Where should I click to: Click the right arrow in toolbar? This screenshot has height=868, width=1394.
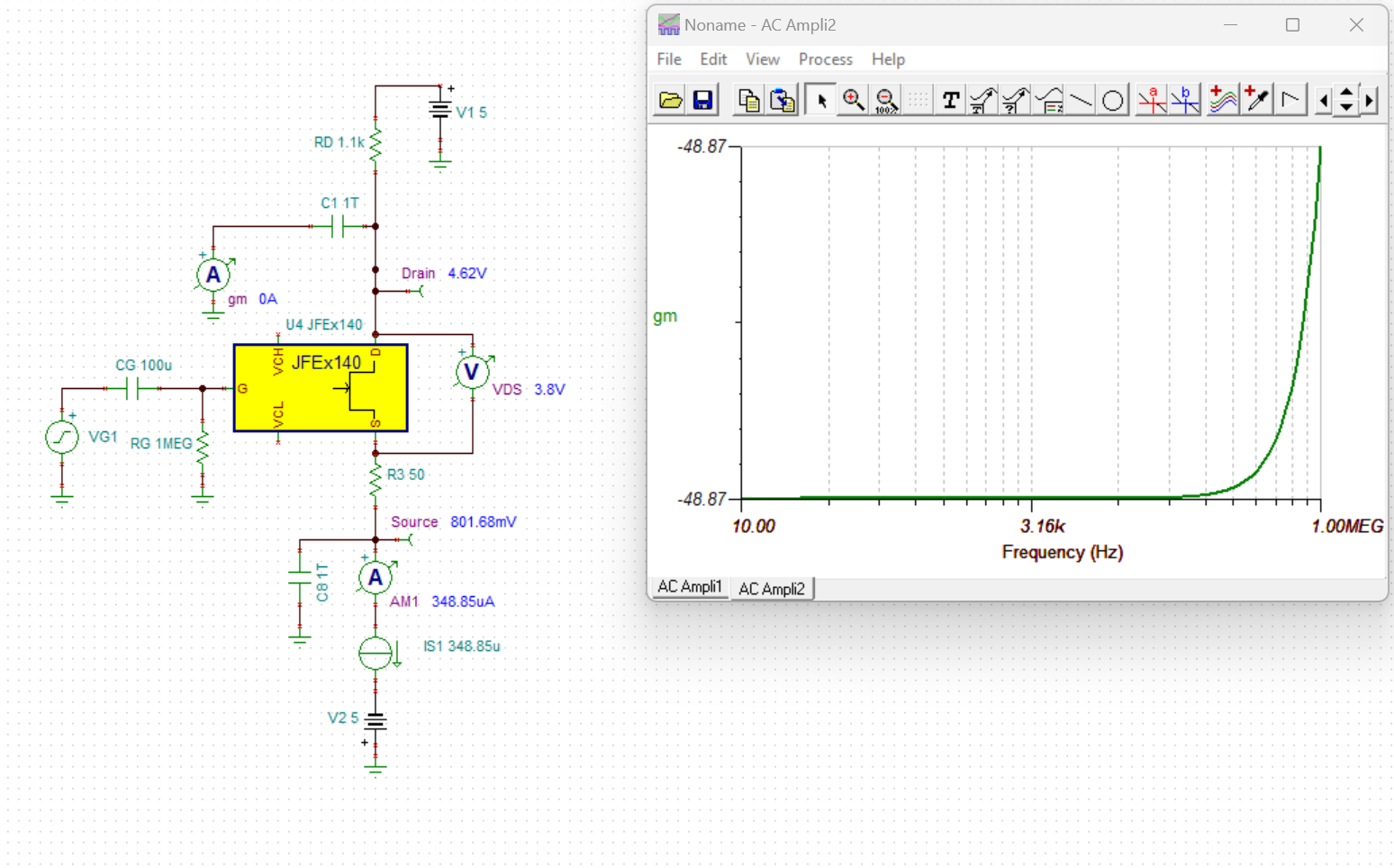(x=1370, y=101)
